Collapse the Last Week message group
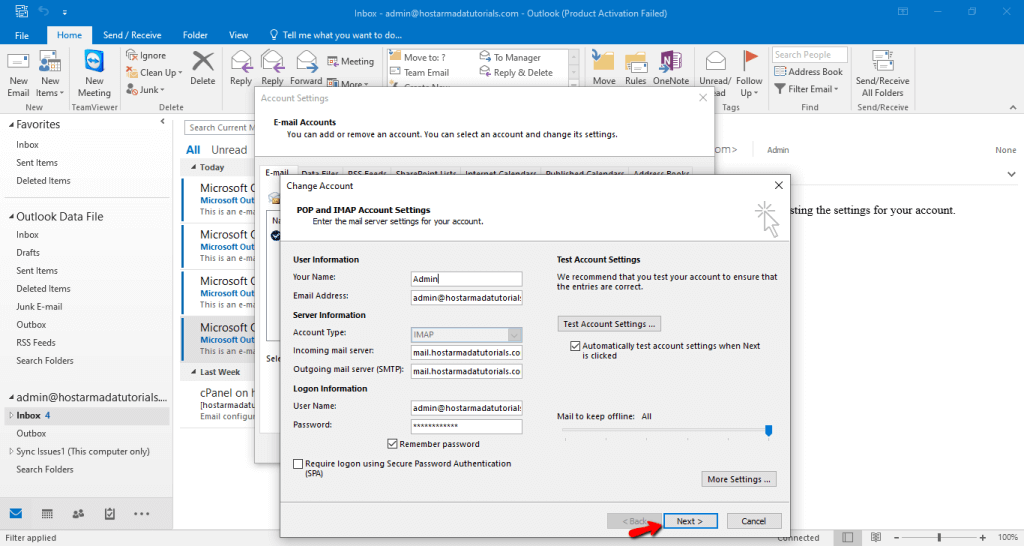The image size is (1024, 546). 193,372
